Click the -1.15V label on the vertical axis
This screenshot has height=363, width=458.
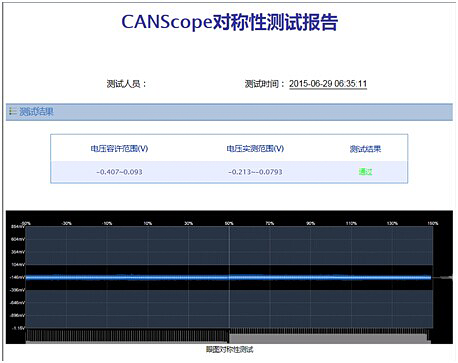[18, 328]
